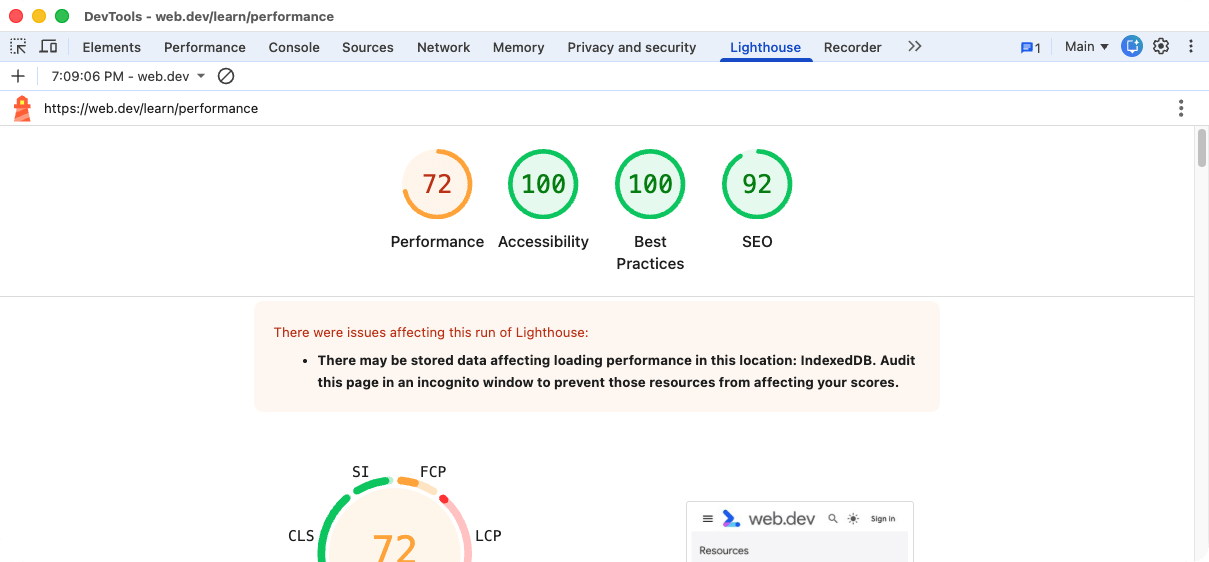Click the web.dev page screenshot thumbnail
Screen dimensions: 1209x562
(x=800, y=531)
